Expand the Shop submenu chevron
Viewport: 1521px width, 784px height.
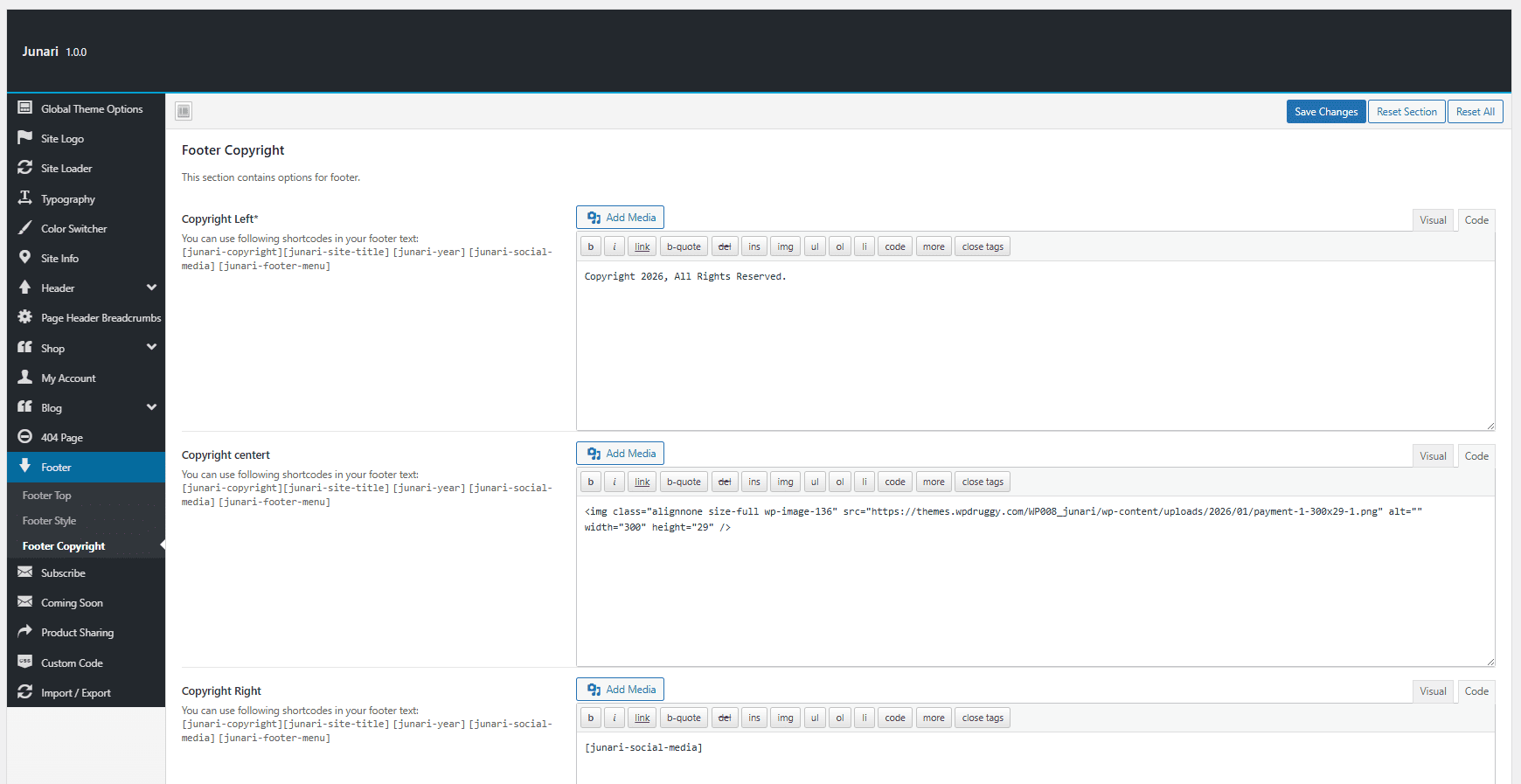click(152, 347)
